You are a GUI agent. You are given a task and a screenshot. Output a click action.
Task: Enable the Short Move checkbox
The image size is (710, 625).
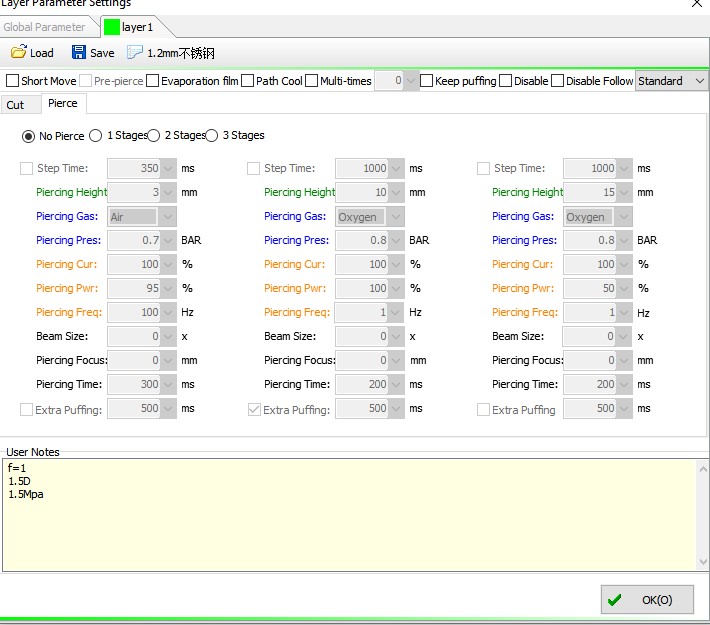click(x=13, y=81)
